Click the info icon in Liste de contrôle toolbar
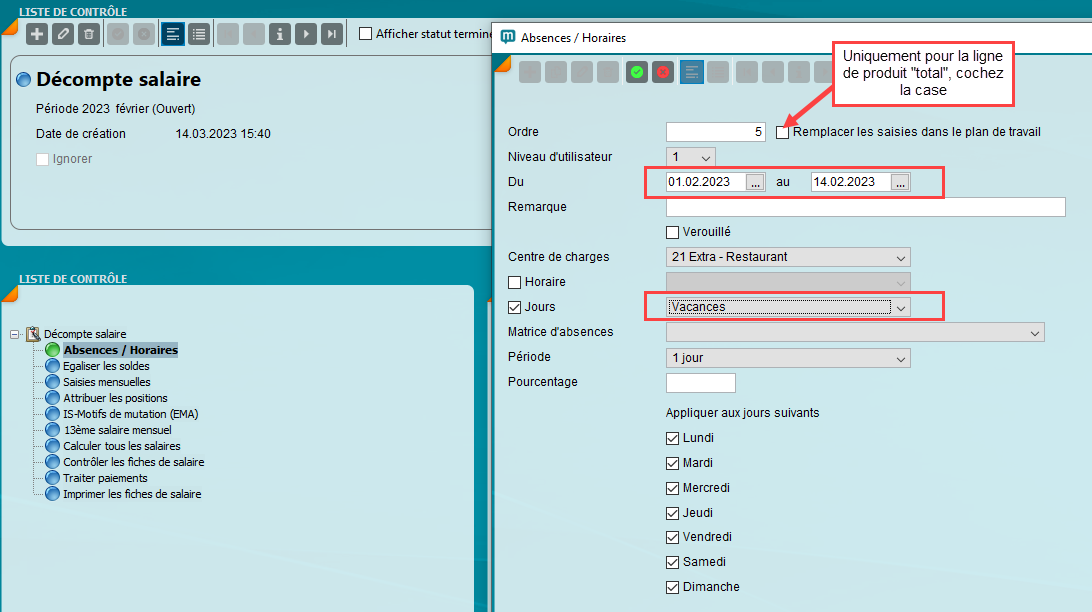Screen dimensions: 1092x612 click(280, 34)
